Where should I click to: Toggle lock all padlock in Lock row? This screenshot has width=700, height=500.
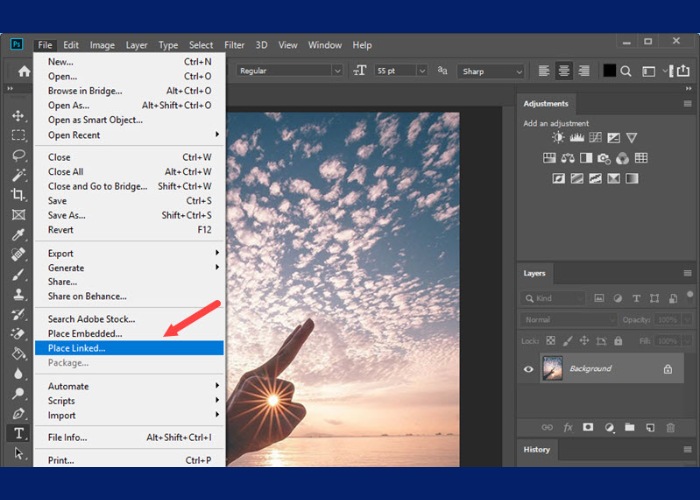point(618,341)
